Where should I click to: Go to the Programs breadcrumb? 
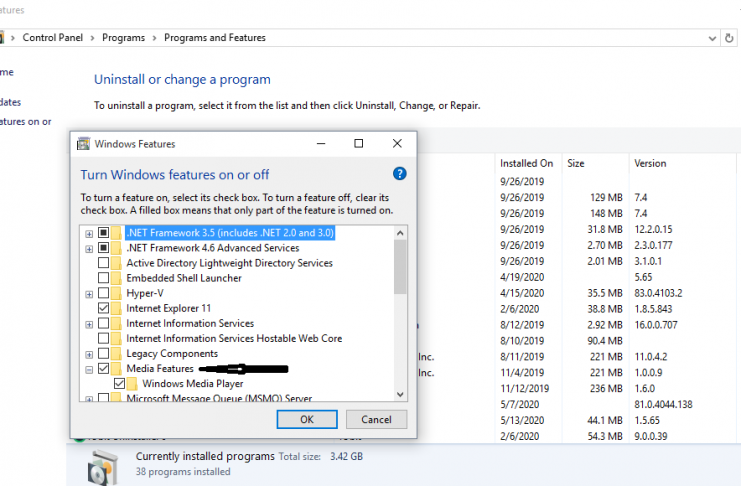point(123,38)
